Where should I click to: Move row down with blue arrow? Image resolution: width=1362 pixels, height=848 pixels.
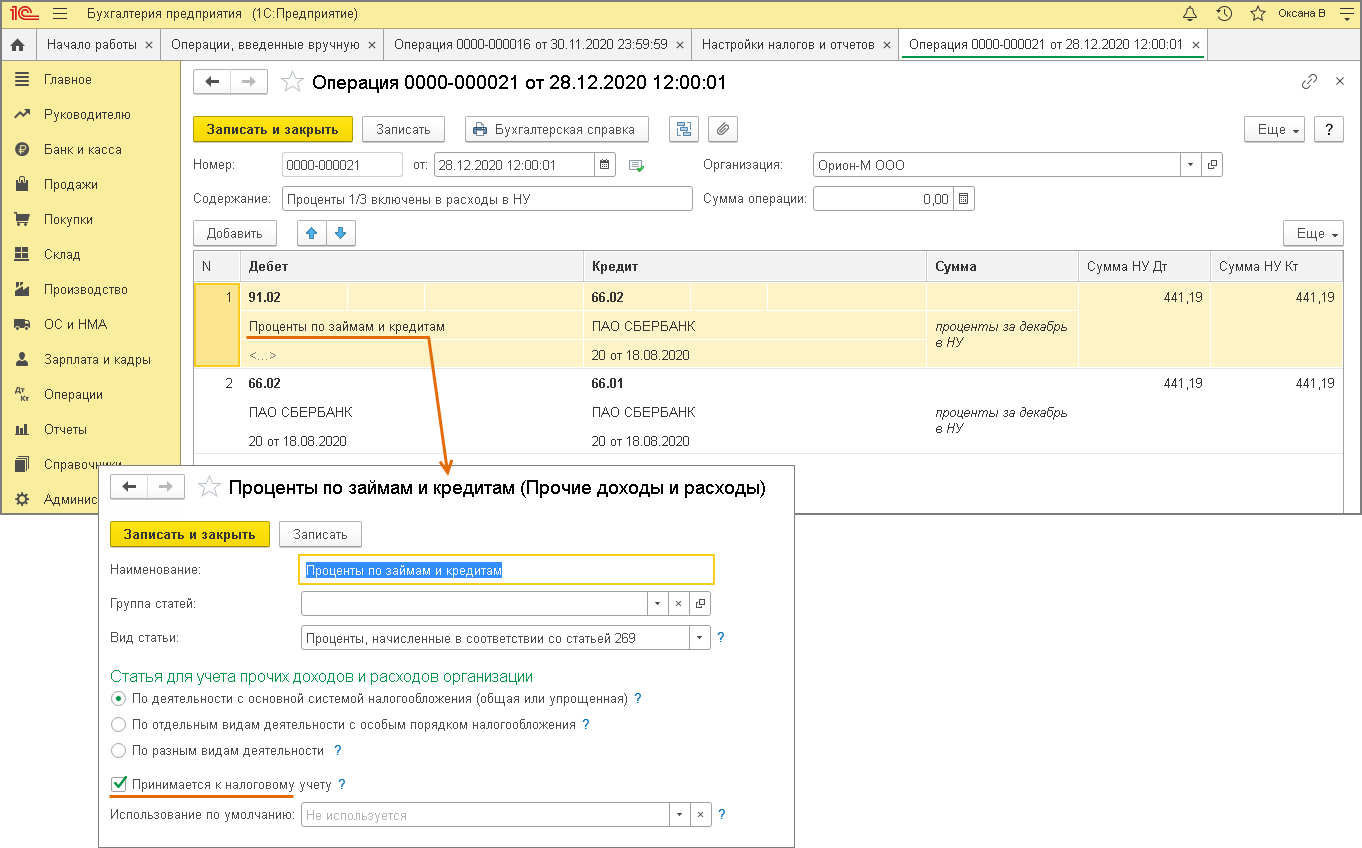coord(340,233)
